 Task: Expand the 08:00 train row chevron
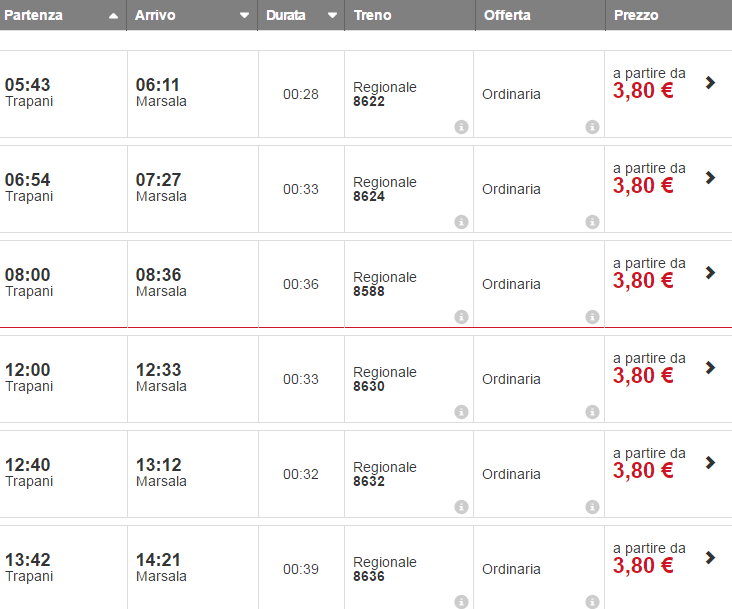pyautogui.click(x=710, y=273)
